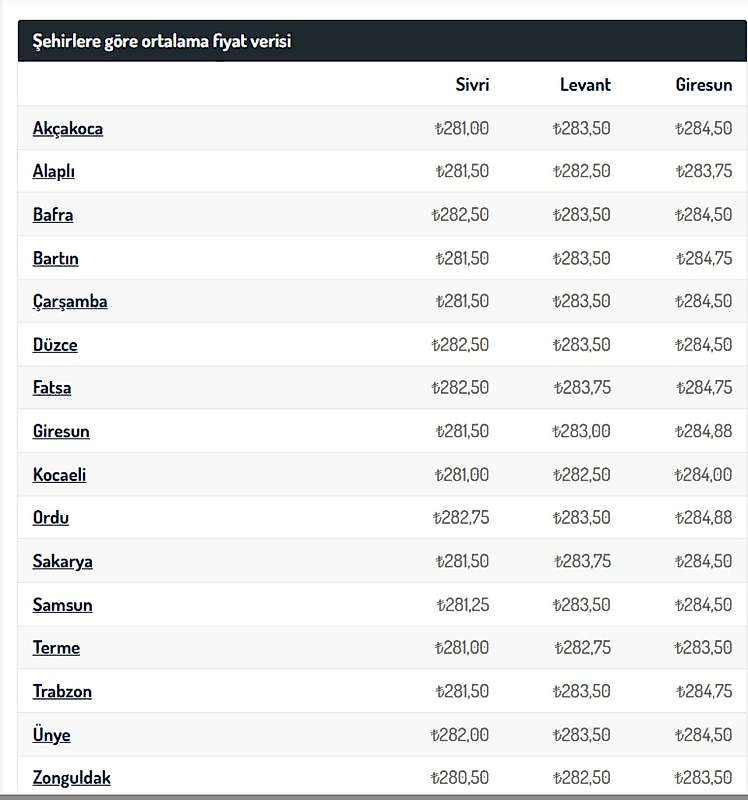Viewport: 748px width, 800px height.
Task: Follow the Sakarya link
Action: [63, 561]
